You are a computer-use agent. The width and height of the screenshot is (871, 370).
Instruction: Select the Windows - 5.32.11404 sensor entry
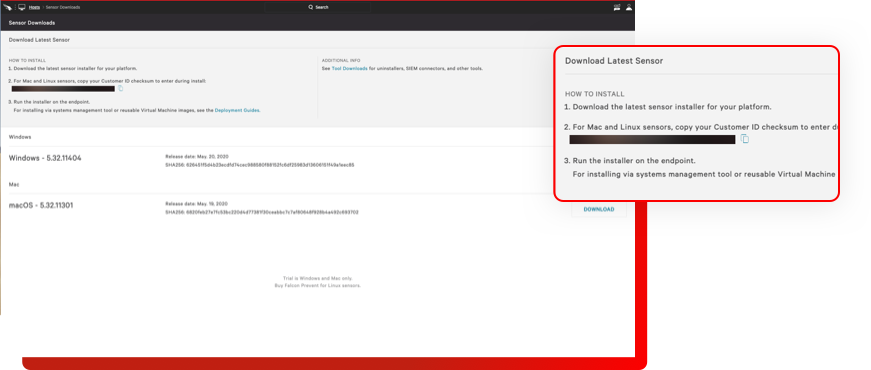[x=45, y=158]
